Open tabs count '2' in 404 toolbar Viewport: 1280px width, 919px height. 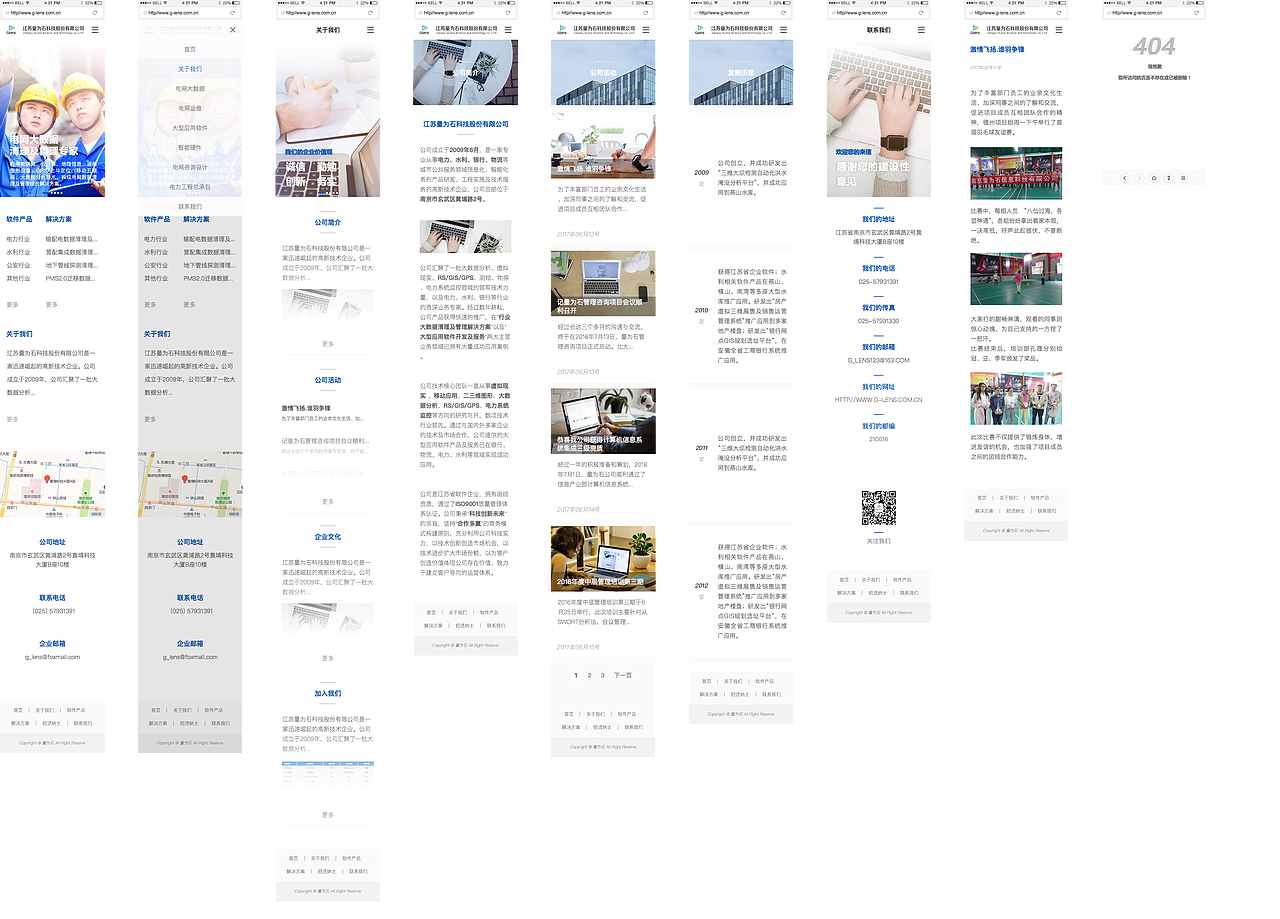point(1168,178)
